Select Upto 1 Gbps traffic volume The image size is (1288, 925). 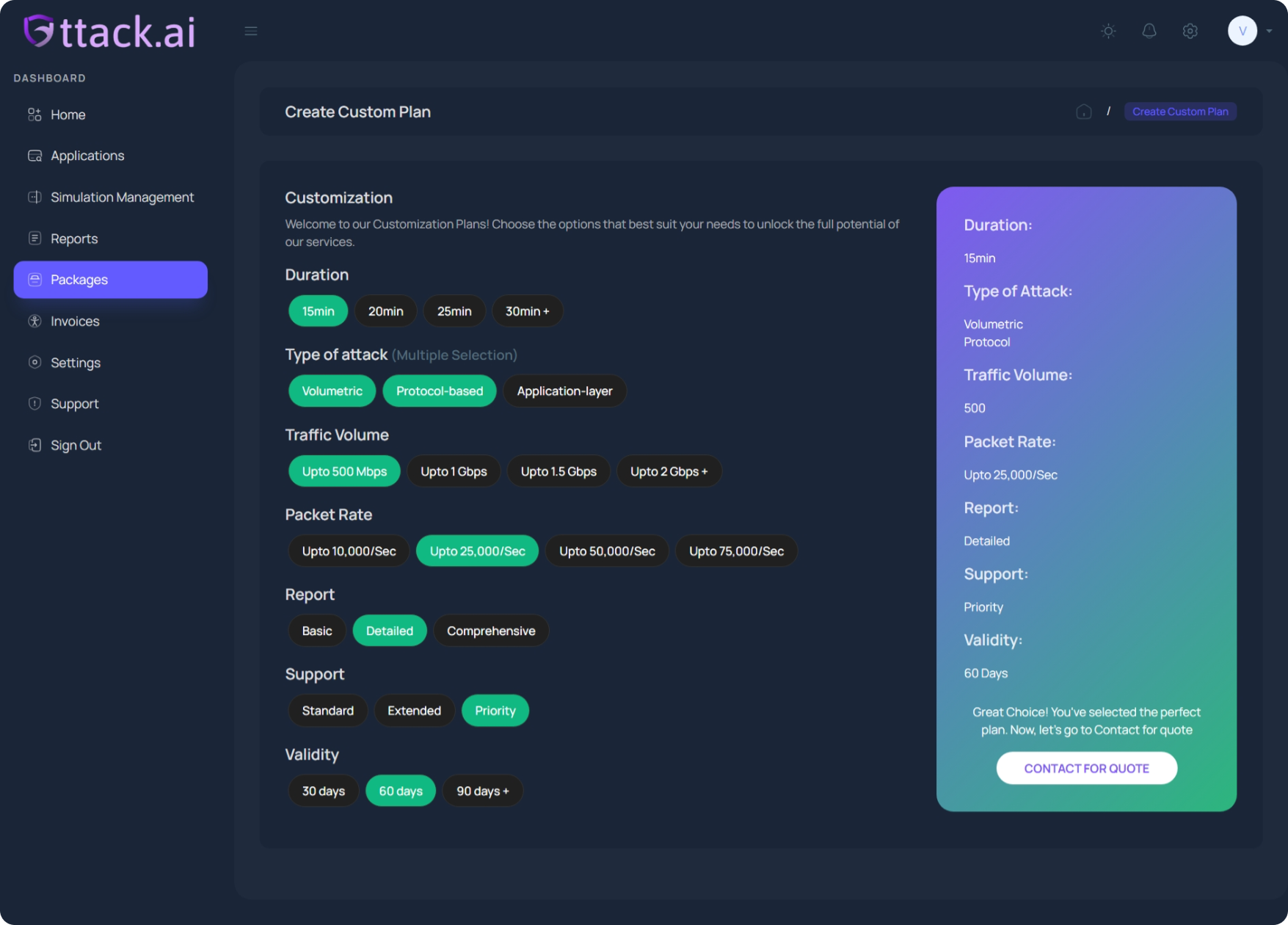click(x=454, y=471)
